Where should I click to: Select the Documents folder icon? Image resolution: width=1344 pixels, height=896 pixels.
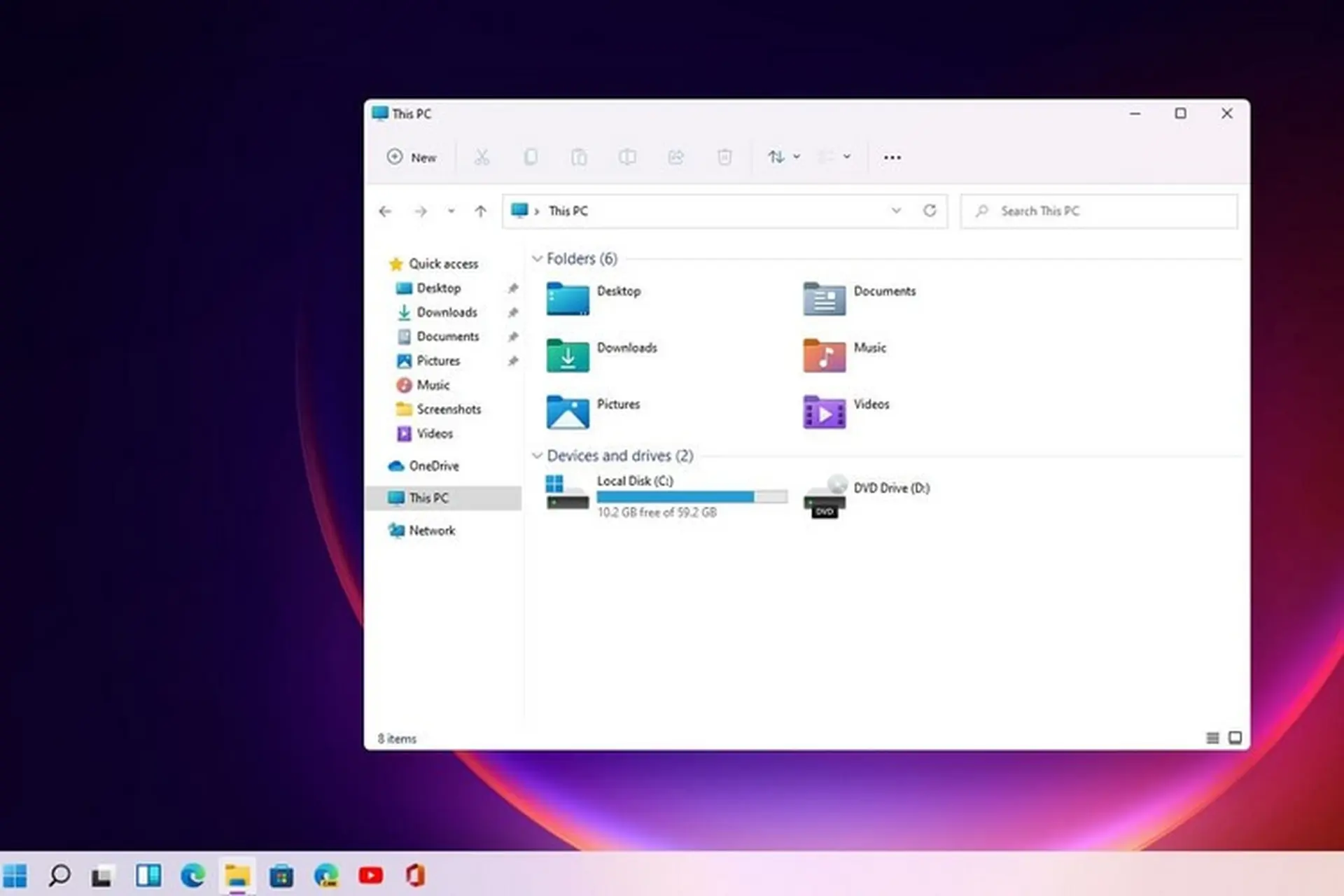[824, 299]
